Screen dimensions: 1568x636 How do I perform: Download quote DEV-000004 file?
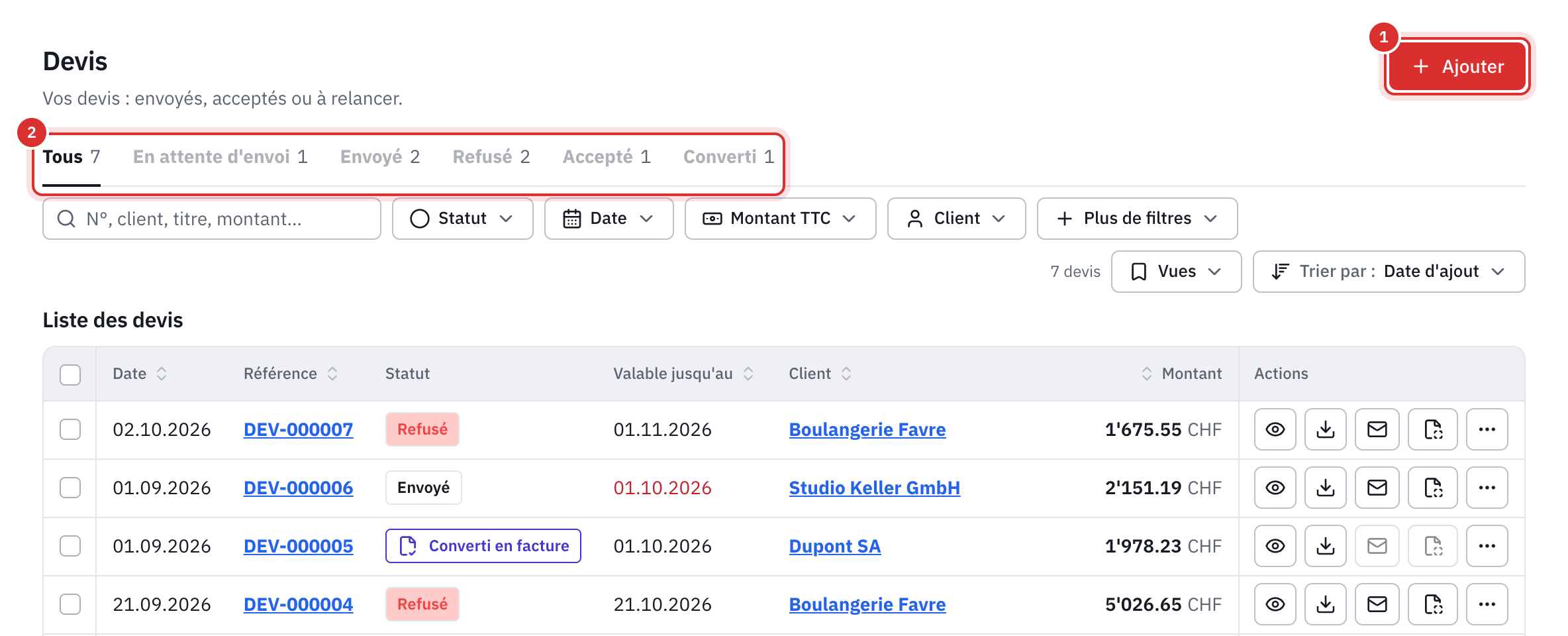[x=1325, y=604]
